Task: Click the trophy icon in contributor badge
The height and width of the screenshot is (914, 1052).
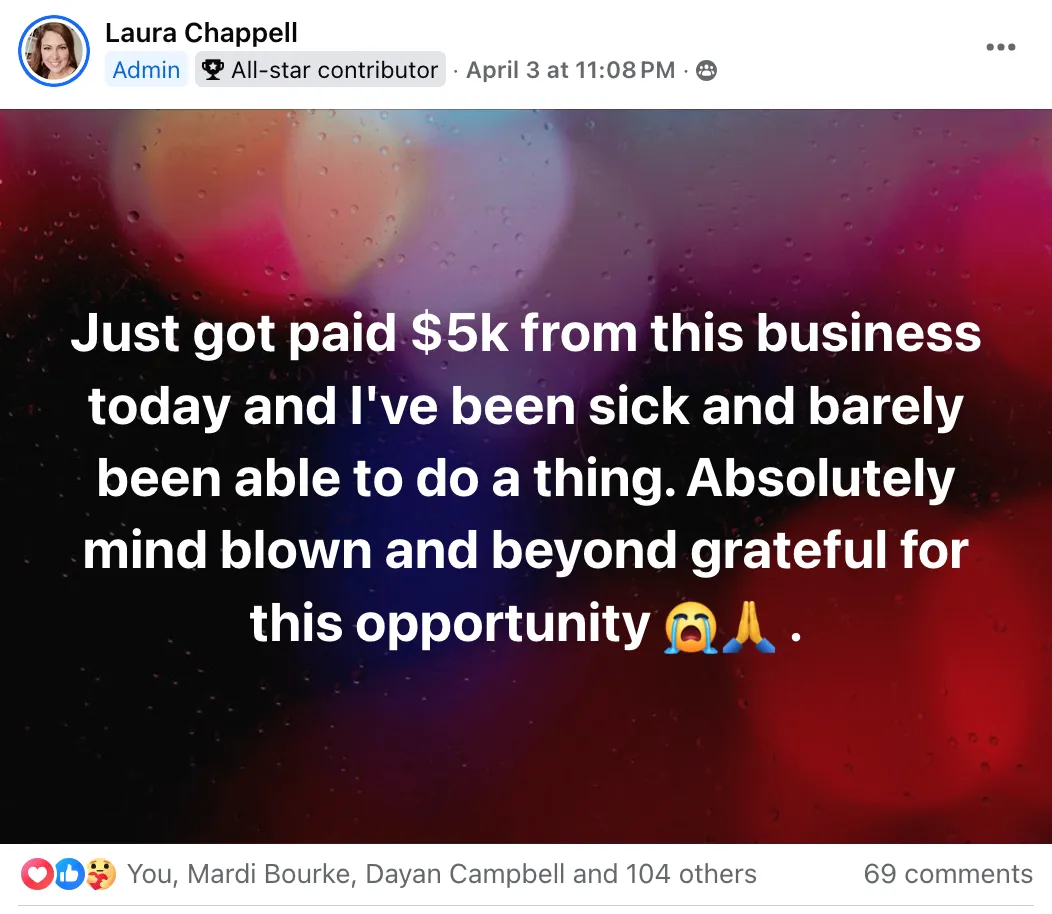Action: coord(213,70)
